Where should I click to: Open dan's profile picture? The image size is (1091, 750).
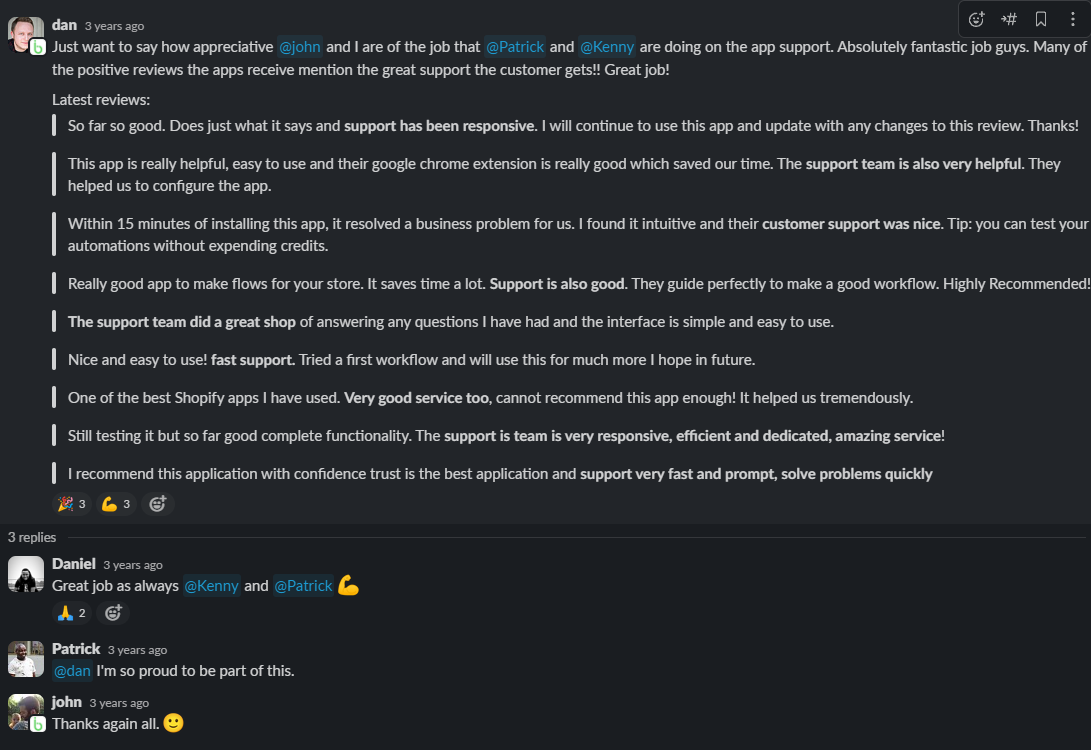(26, 35)
